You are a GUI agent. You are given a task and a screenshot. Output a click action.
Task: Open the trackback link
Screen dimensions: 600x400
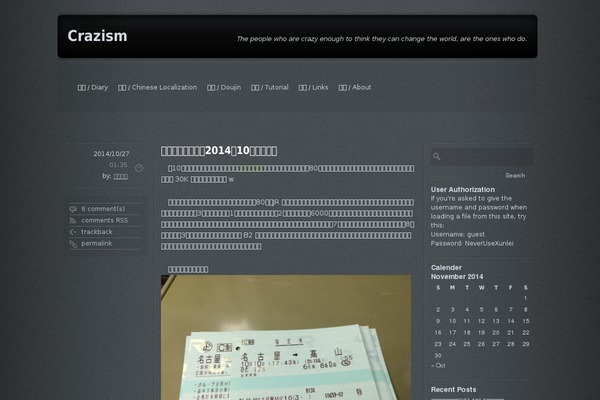(97, 232)
